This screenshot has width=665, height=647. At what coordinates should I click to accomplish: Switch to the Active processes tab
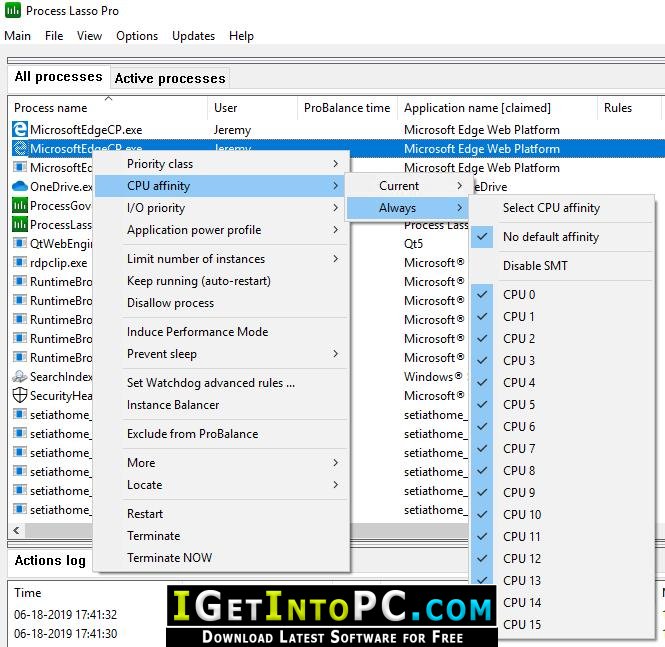tap(170, 78)
